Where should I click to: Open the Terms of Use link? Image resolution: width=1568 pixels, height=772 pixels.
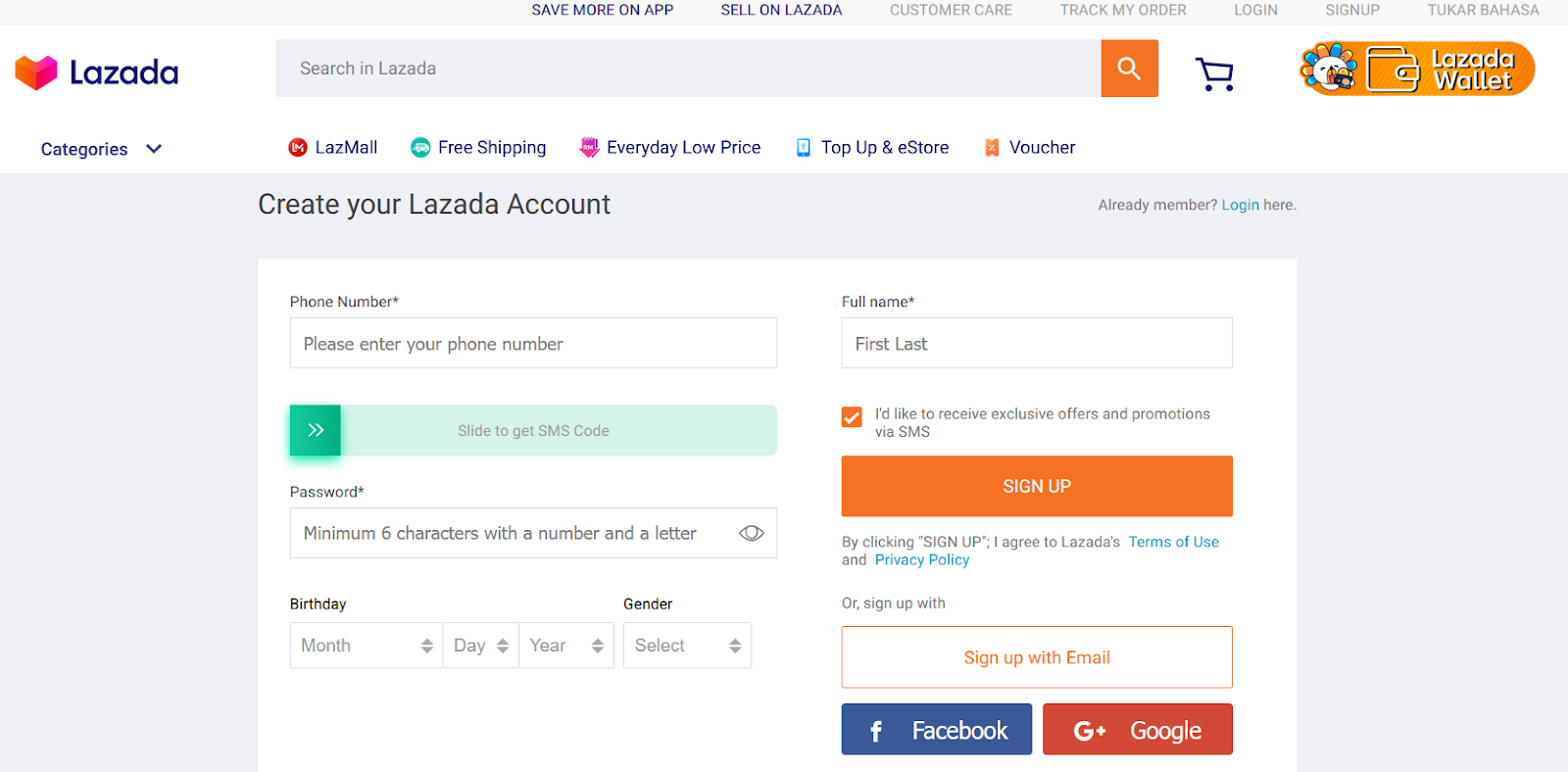(x=1174, y=542)
